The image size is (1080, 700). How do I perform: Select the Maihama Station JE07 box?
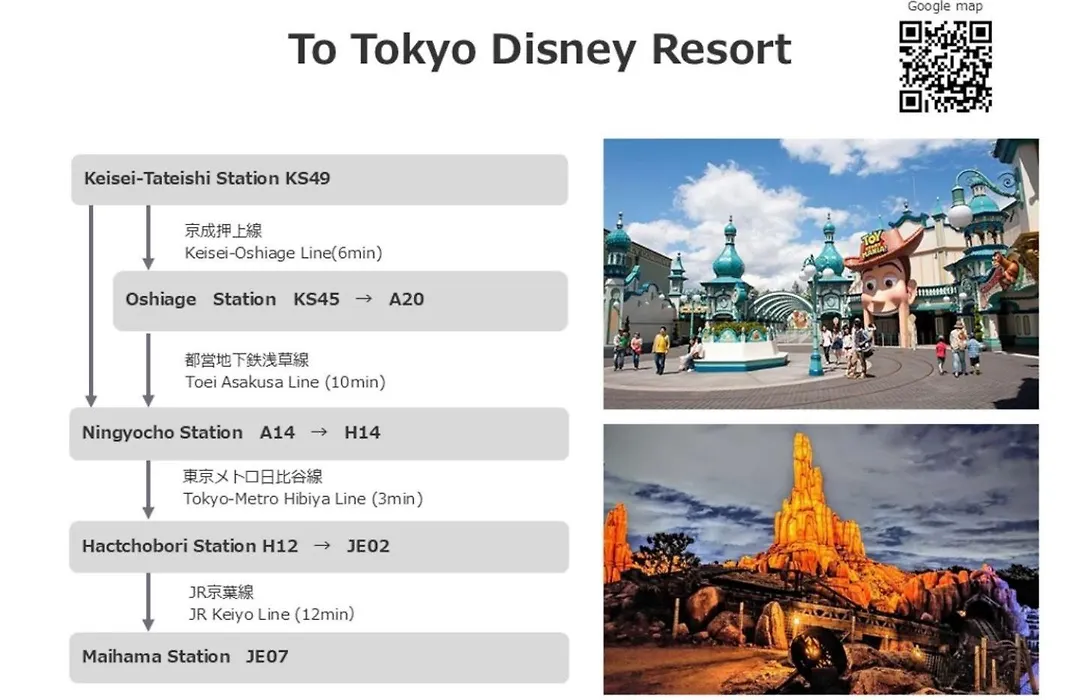tap(319, 657)
